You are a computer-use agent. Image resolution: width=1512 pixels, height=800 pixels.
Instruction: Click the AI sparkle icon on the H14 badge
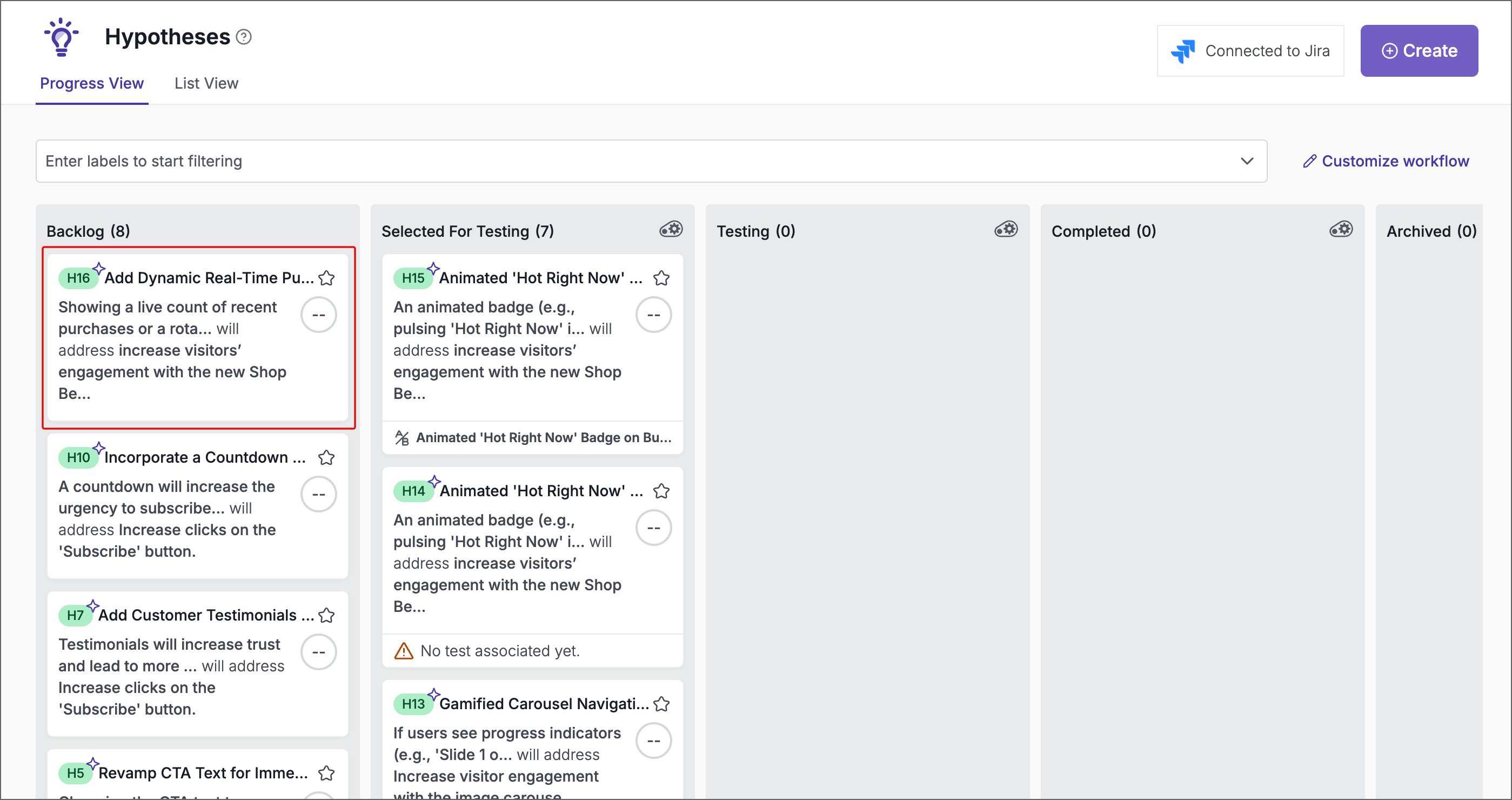click(x=434, y=481)
